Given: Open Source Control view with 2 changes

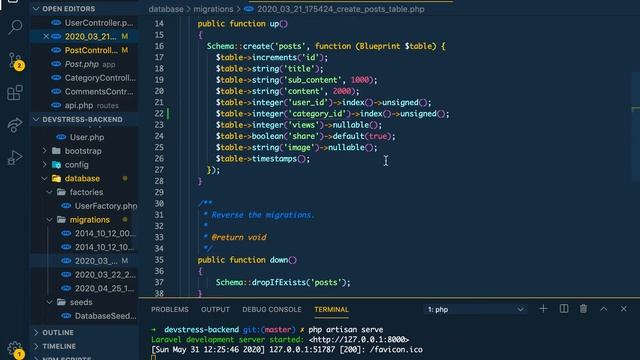Looking at the screenshot, I should (15, 61).
